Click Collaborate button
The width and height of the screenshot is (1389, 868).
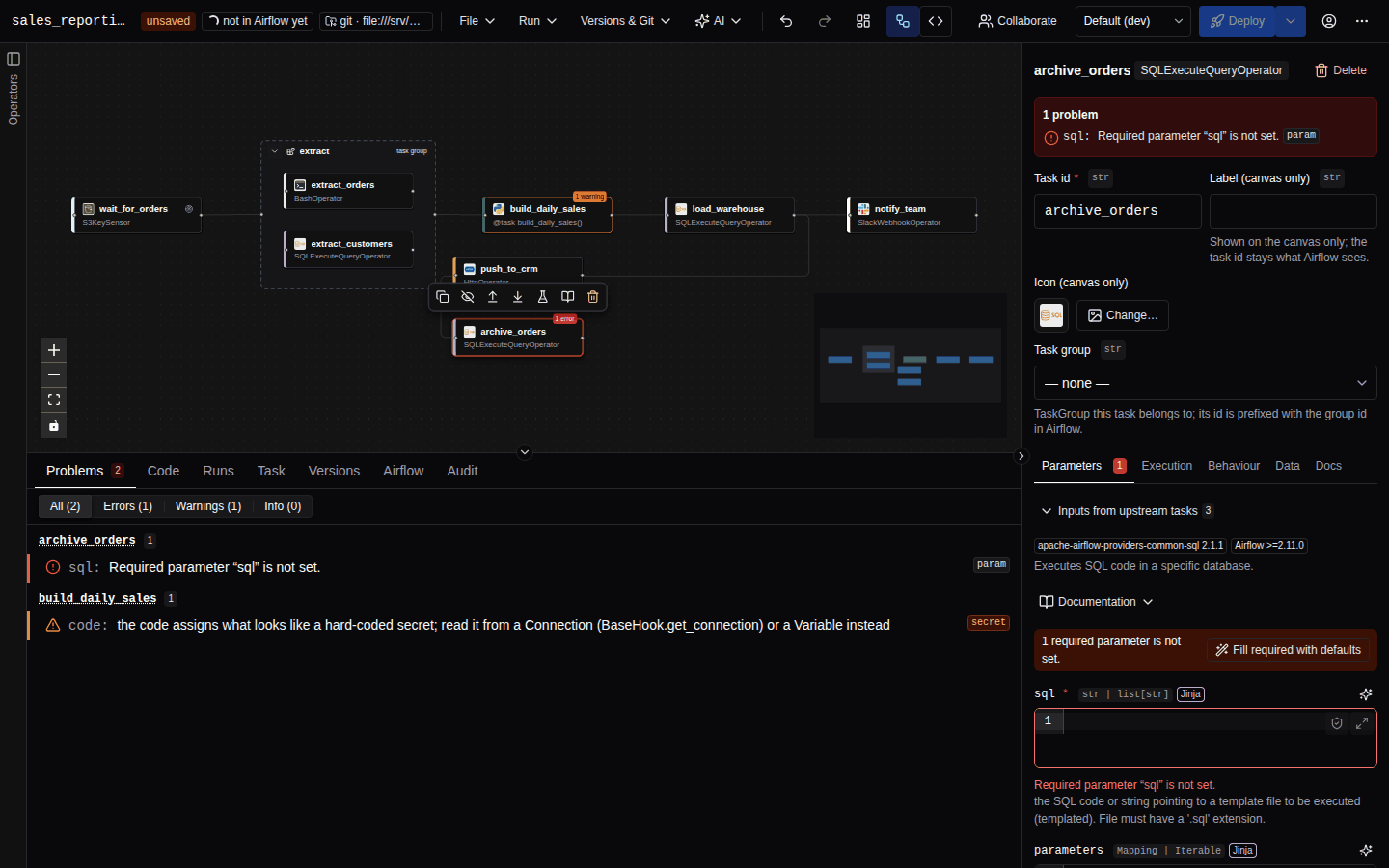pyautogui.click(x=1018, y=21)
